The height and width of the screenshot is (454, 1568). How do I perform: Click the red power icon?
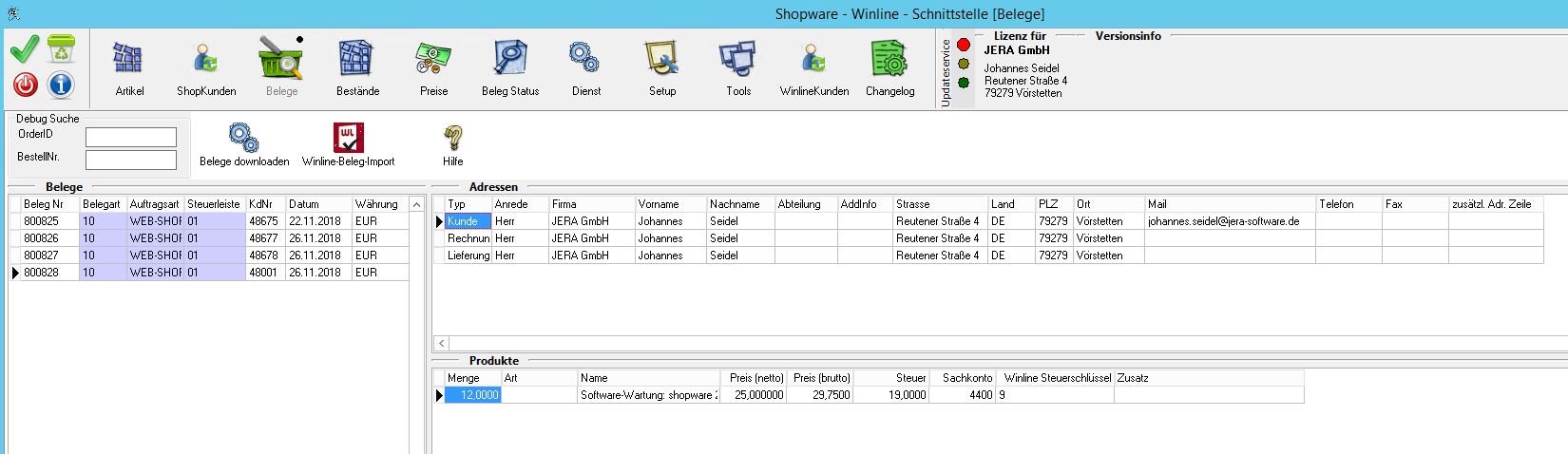(x=25, y=85)
